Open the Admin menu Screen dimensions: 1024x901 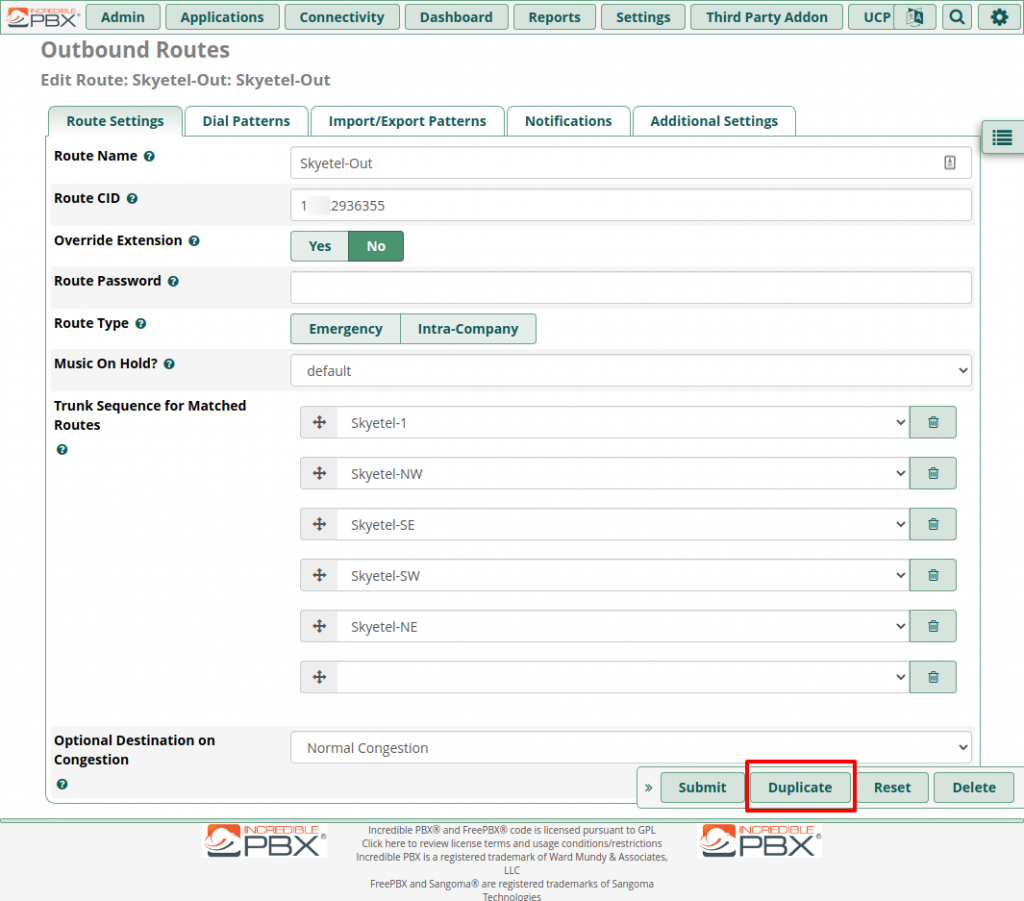(123, 17)
